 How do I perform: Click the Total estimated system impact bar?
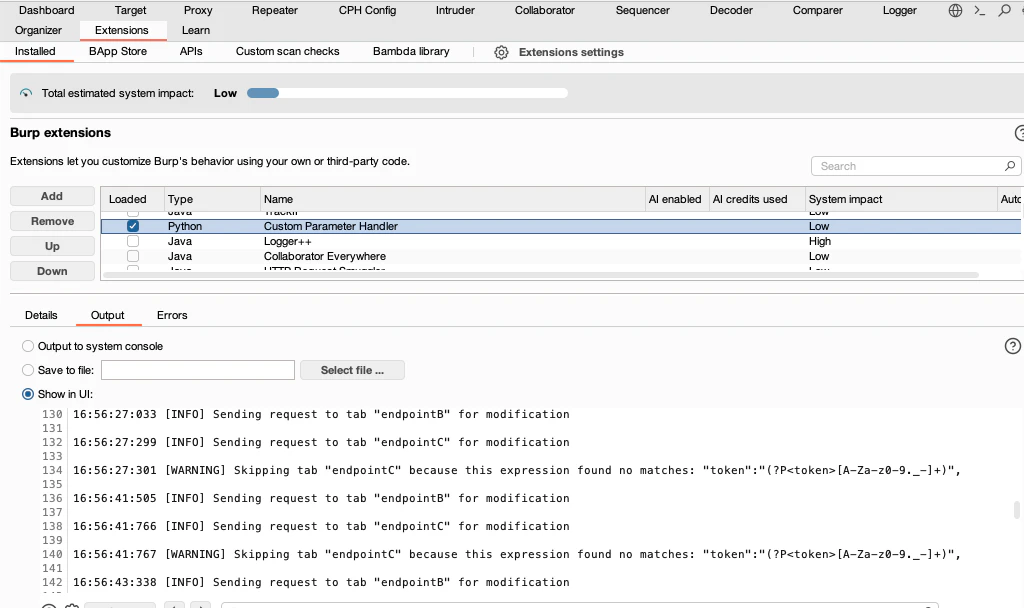[x=407, y=93]
